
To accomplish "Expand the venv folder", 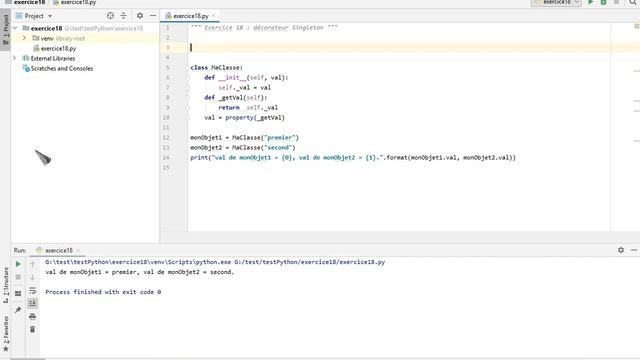I will click(24, 38).
